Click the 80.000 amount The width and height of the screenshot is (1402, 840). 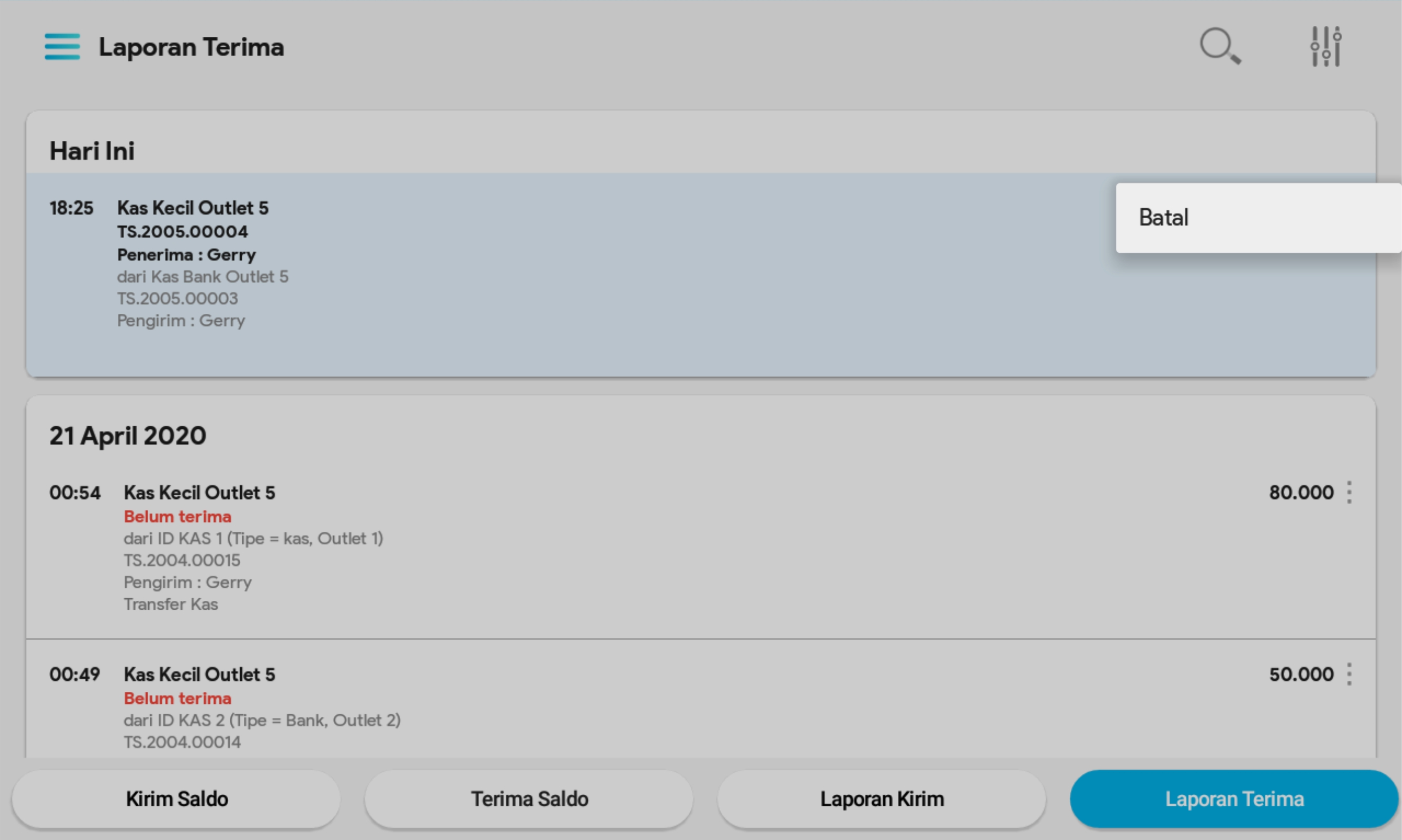pos(1301,493)
